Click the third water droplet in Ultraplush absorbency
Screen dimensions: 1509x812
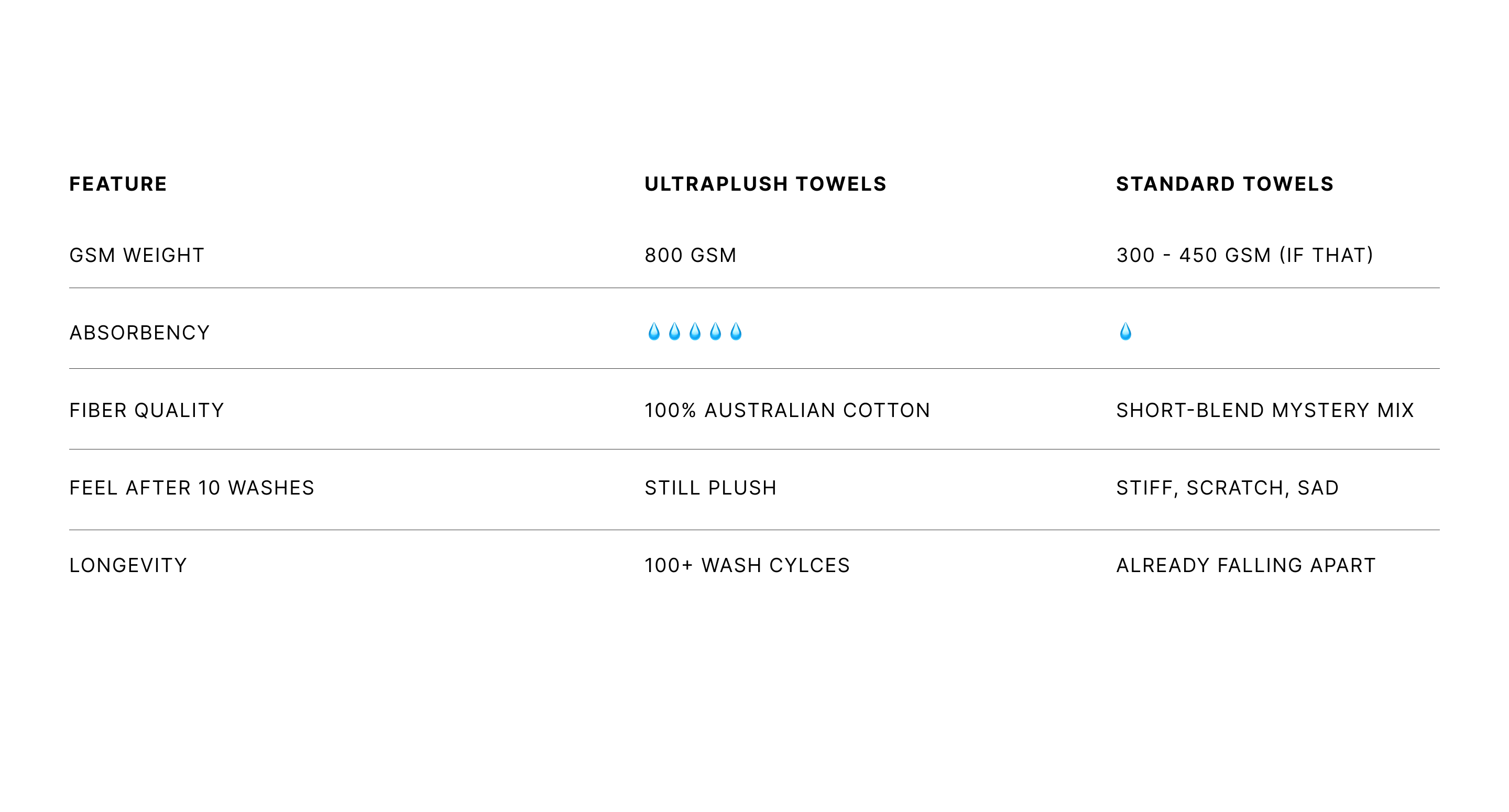coord(695,332)
